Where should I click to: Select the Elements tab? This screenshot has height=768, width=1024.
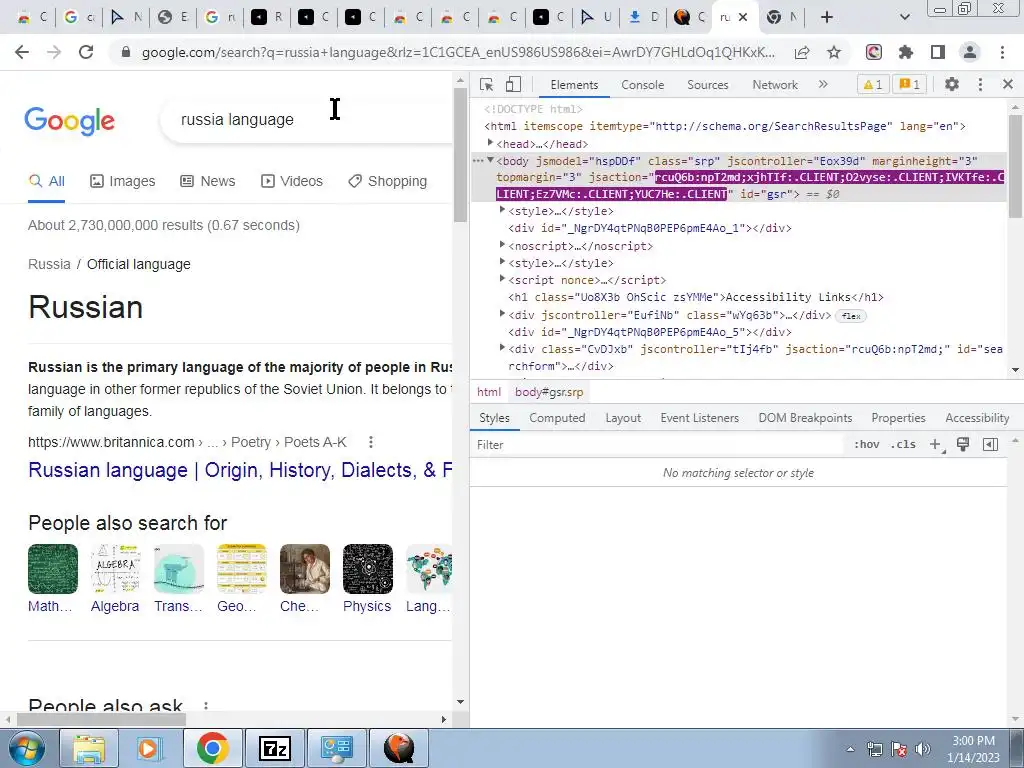coord(574,85)
